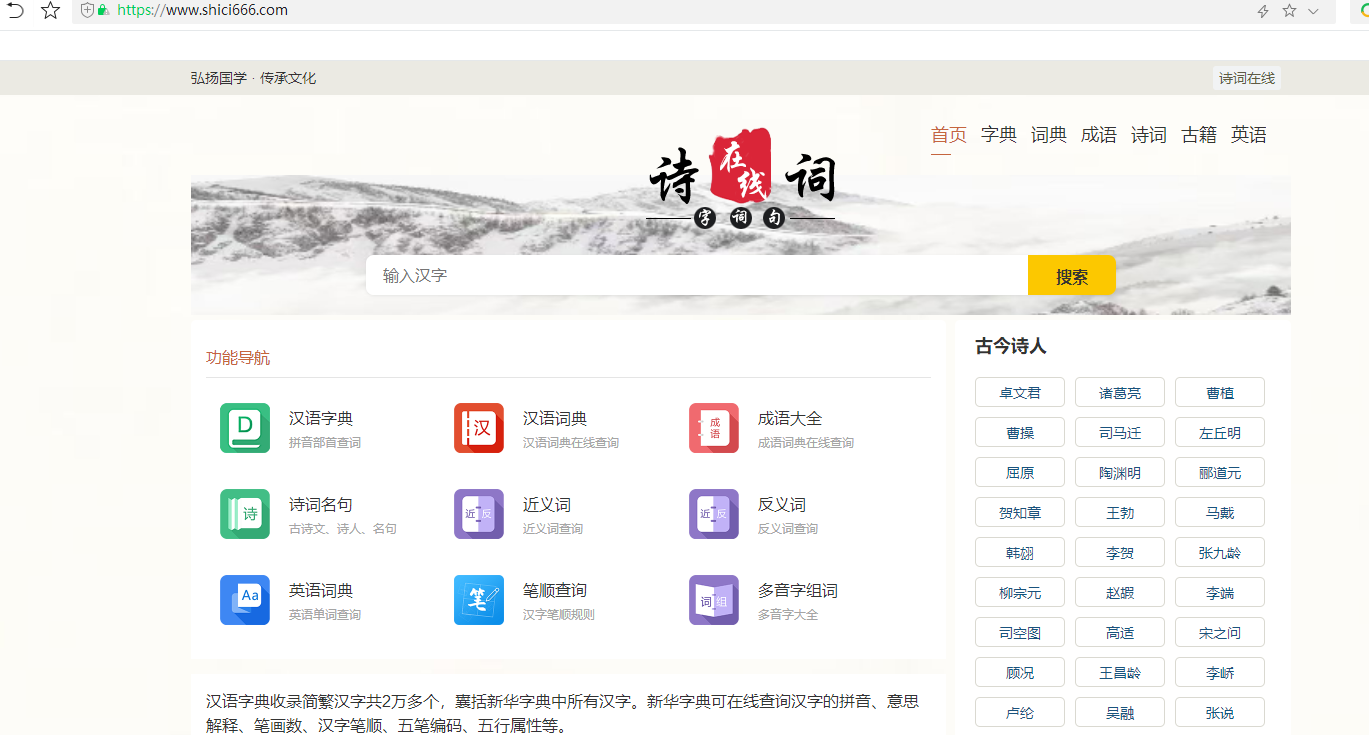Click the 英语词典 English dictionary icon
The image size is (1369, 735).
(x=245, y=600)
